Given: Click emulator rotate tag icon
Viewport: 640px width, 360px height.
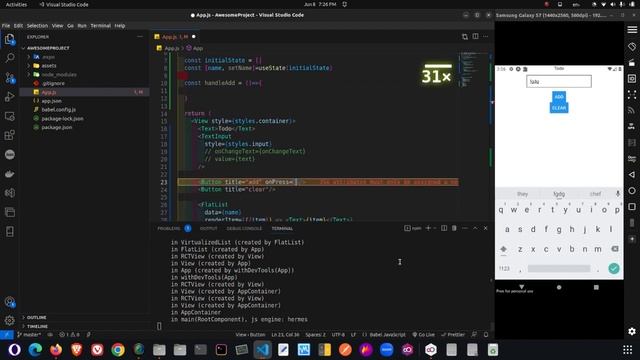Looking at the screenshot, I should coord(632,47).
